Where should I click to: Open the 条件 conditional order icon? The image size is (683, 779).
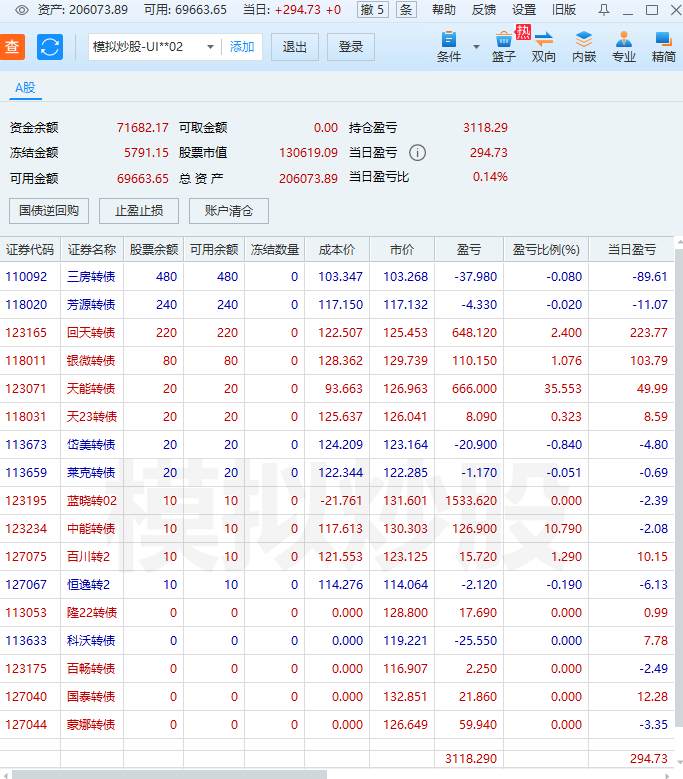[449, 46]
